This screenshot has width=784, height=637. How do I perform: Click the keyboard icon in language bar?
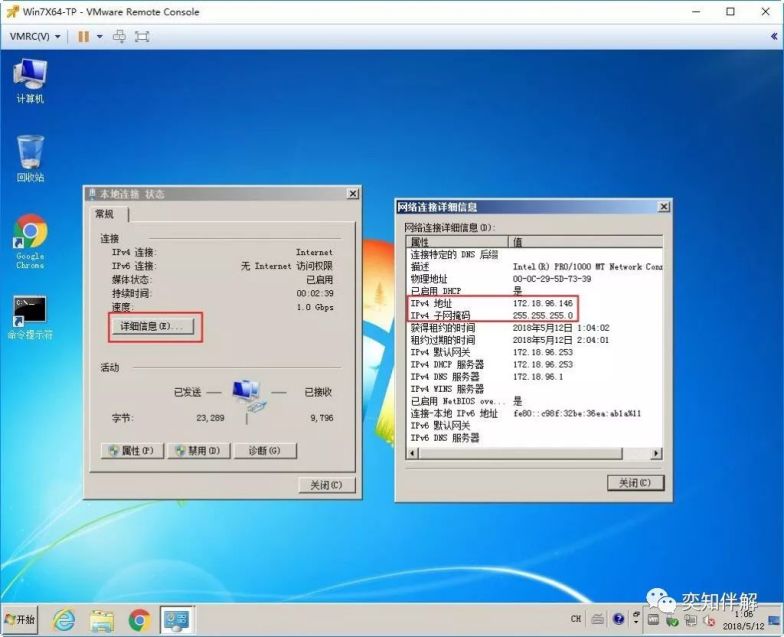tap(598, 619)
